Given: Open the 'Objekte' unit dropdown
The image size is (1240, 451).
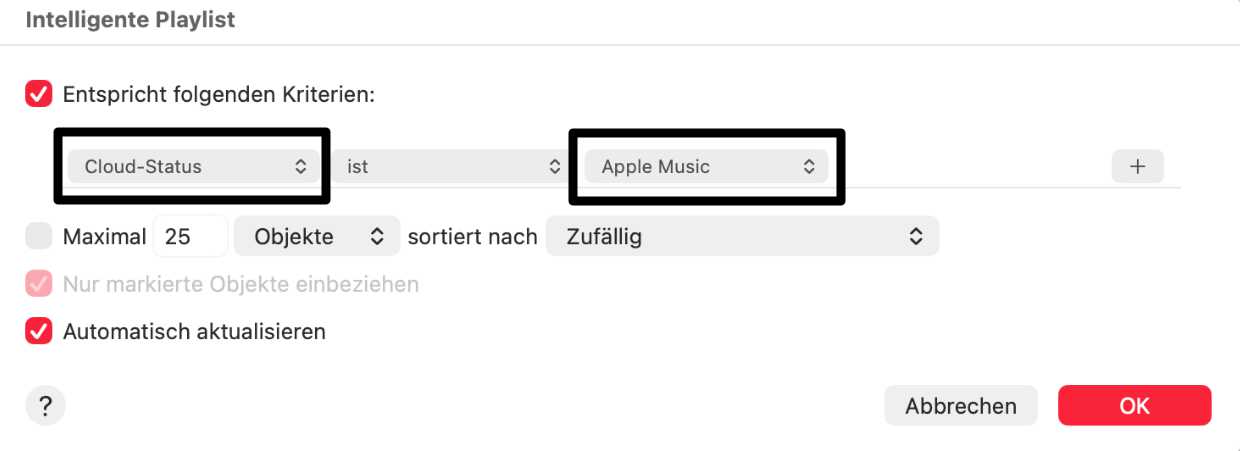Looking at the screenshot, I should (x=317, y=237).
